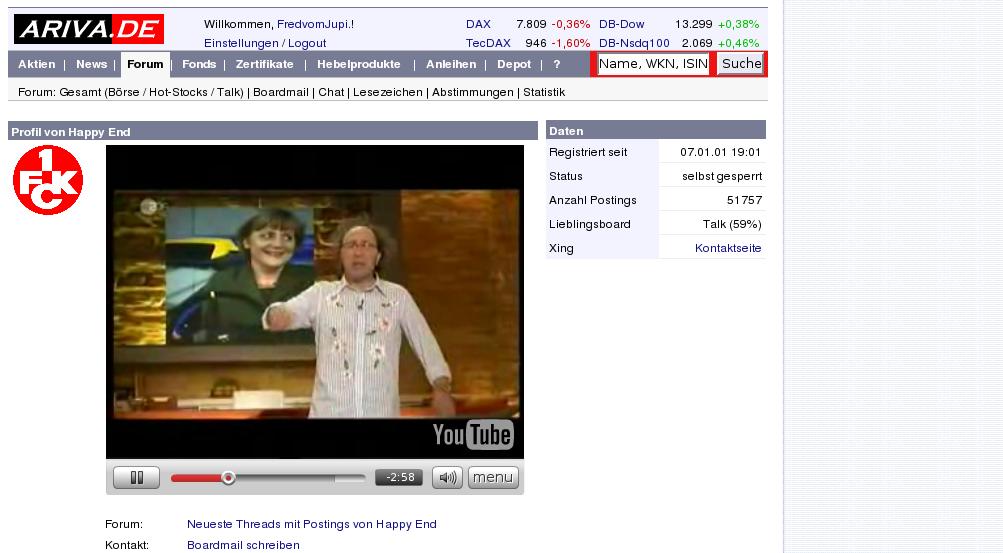Mute the video with speaker icon
Image resolution: width=1003 pixels, height=553 pixels.
click(447, 478)
